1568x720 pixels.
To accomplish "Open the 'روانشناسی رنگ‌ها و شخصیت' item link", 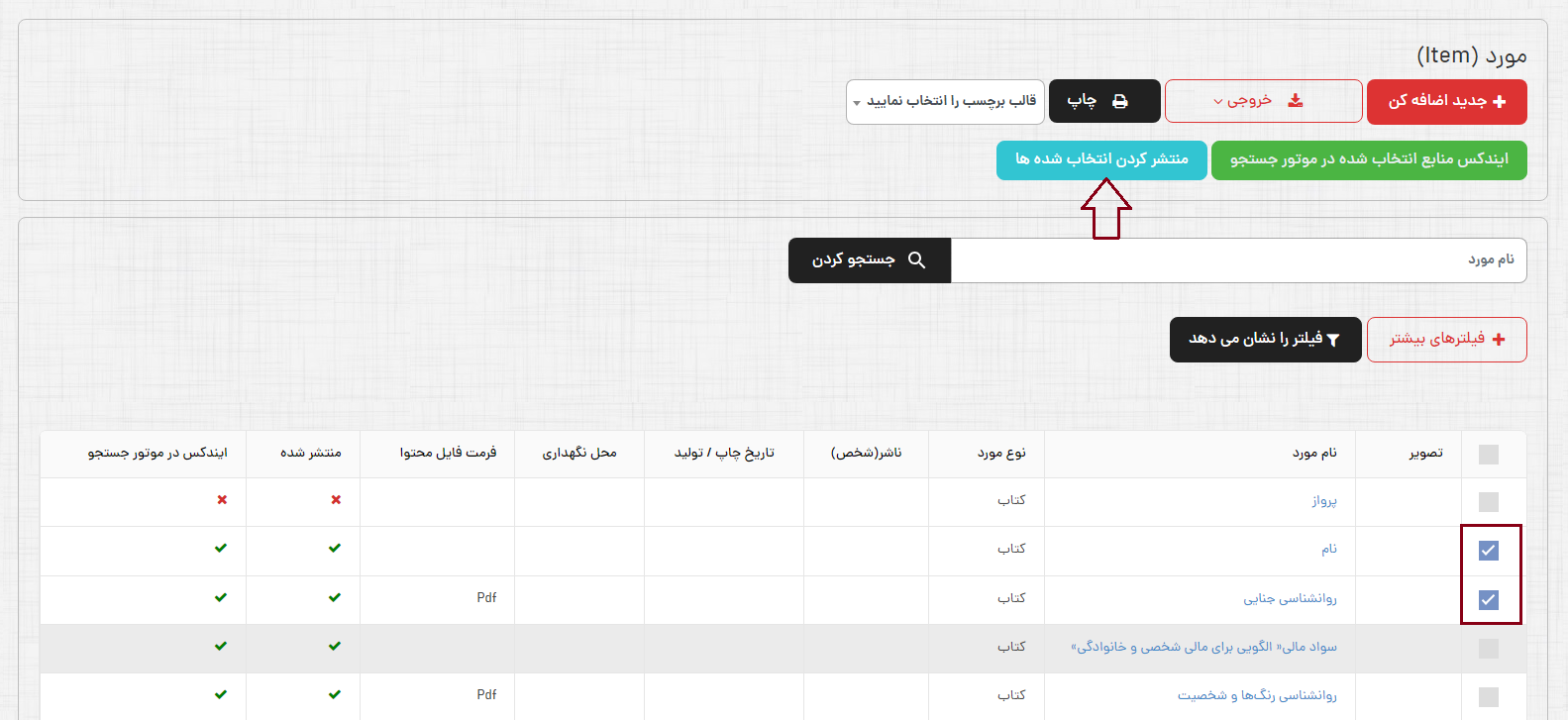I will 1257,695.
